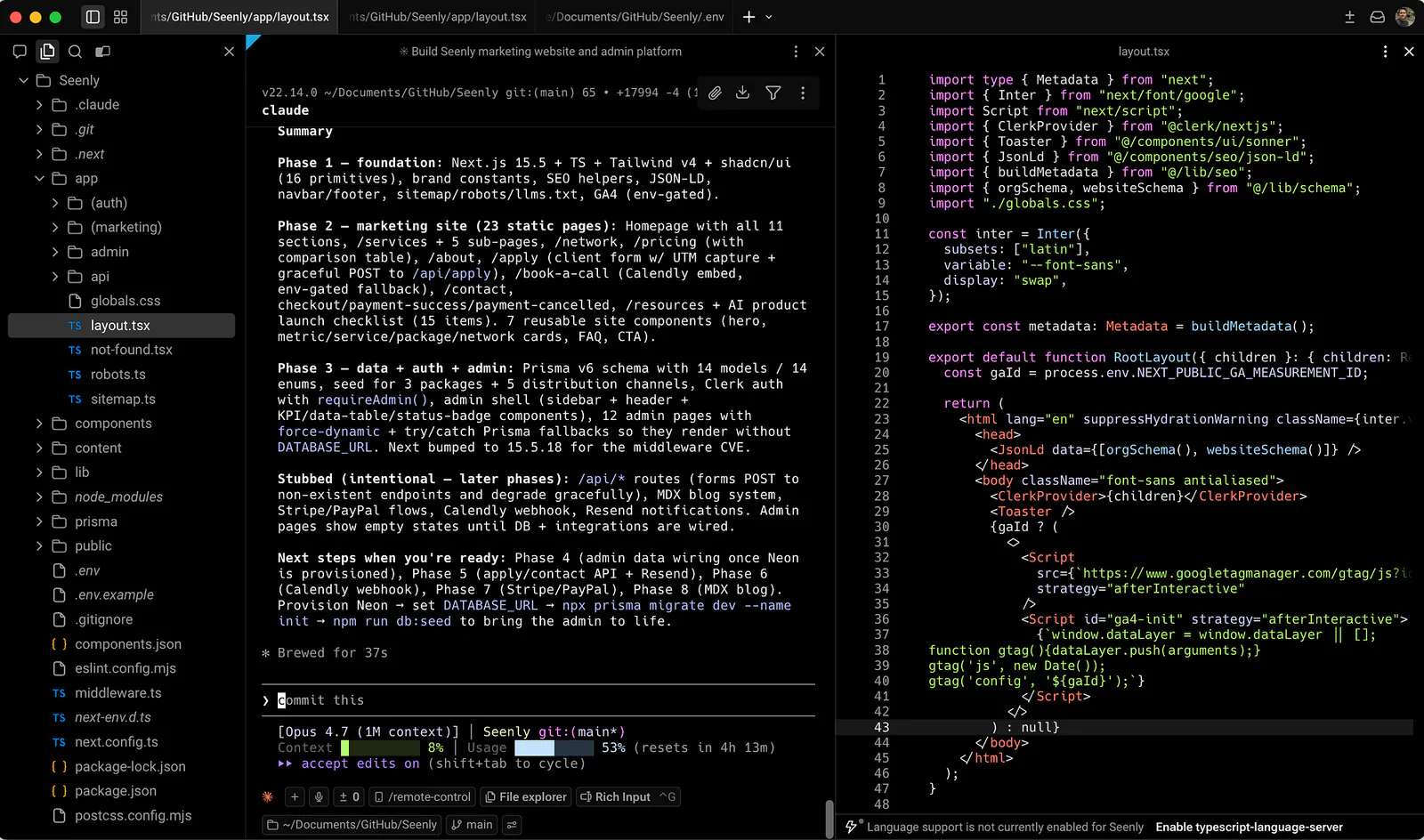Open the chat bubble panel icon
1424x840 pixels.
pyautogui.click(x=20, y=52)
